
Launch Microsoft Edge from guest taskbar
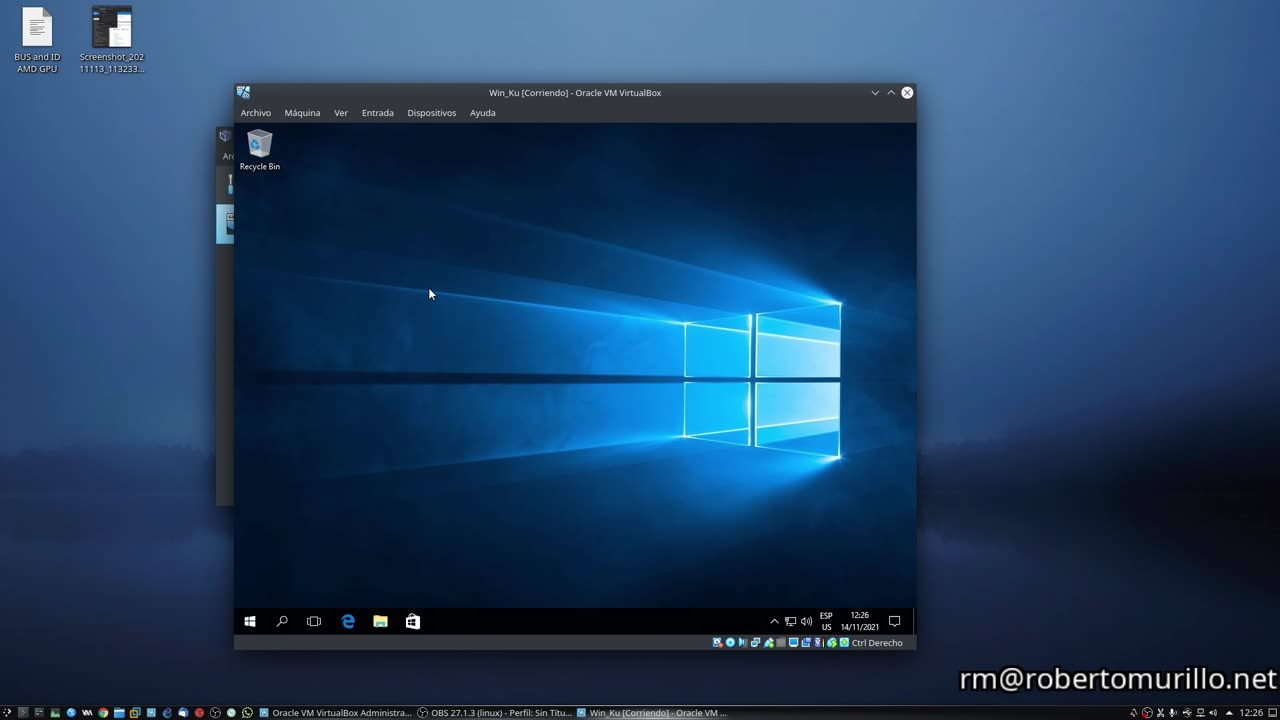348,621
